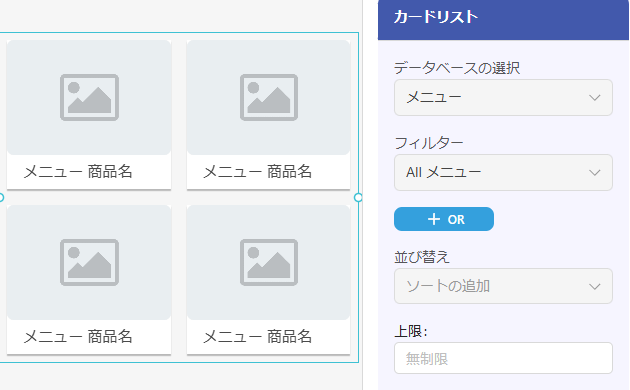This screenshot has width=630, height=390.
Task: Click the right-edge resize handle of card list
Action: click(358, 198)
